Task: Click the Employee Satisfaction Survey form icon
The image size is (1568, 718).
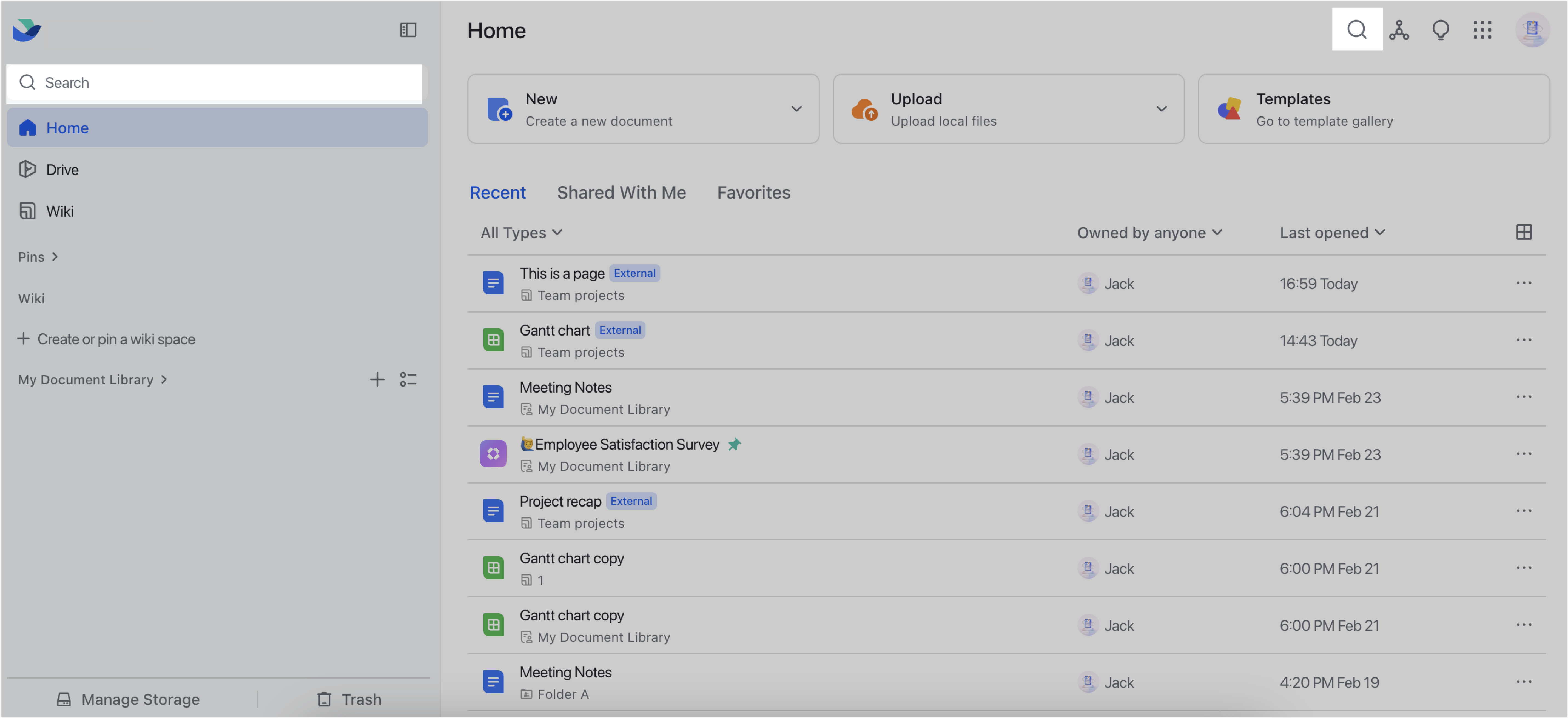Action: (x=493, y=454)
